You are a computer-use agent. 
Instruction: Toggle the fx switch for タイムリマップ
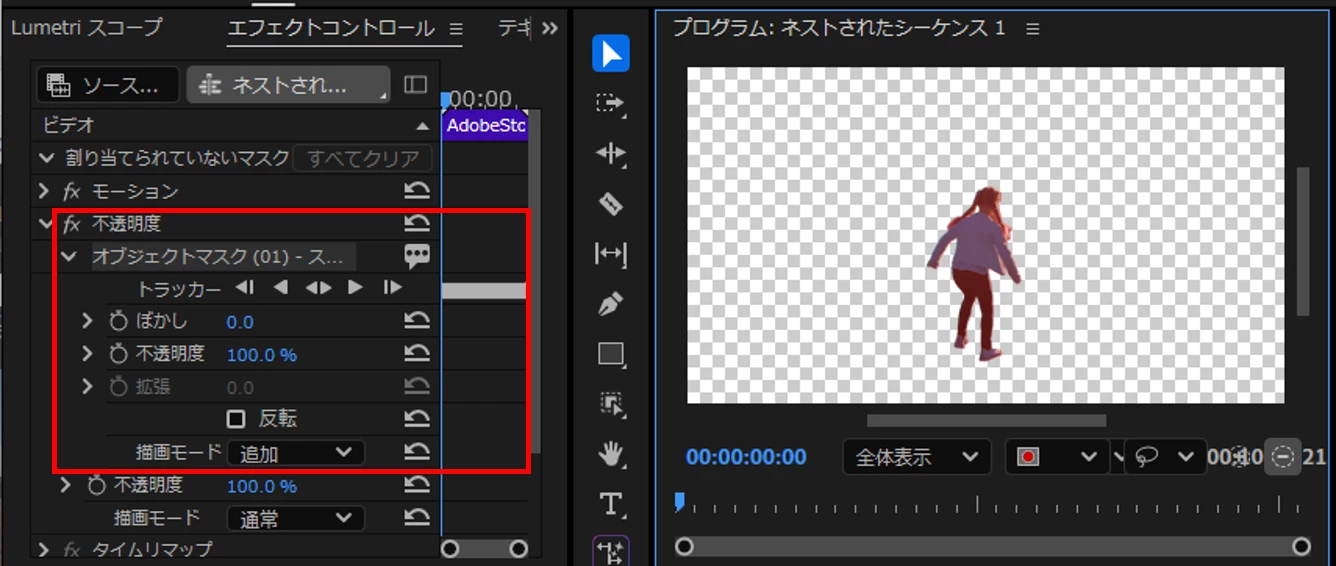pyautogui.click(x=71, y=549)
